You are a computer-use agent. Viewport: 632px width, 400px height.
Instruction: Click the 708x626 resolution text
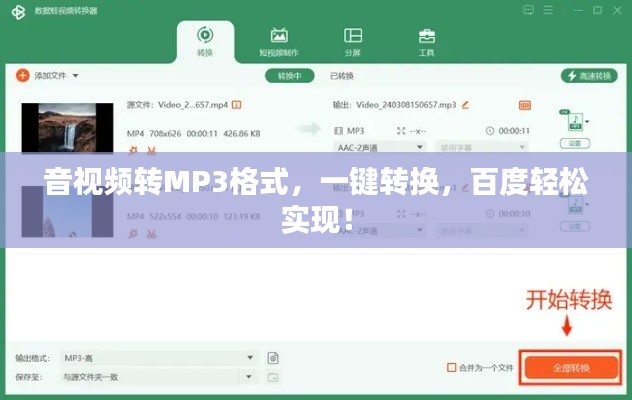[165, 133]
